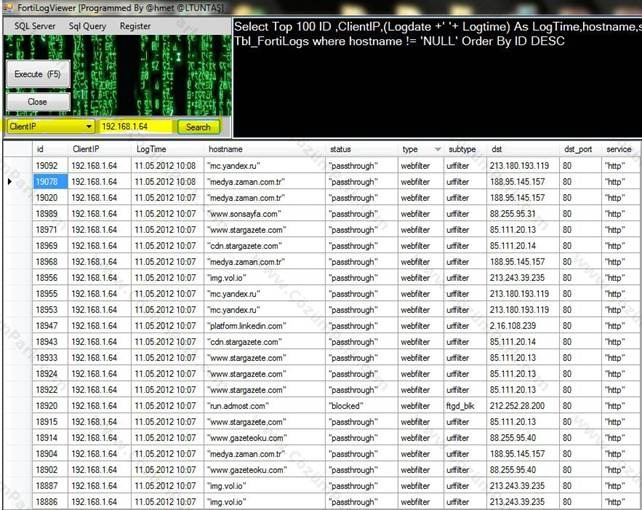Viewport: 642px width, 510px height.
Task: Select cell with id 19092
Action: tap(50, 166)
